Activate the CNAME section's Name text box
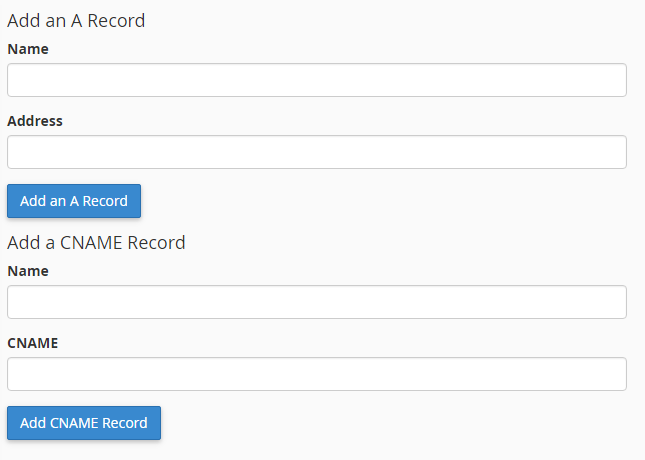 click(x=317, y=302)
